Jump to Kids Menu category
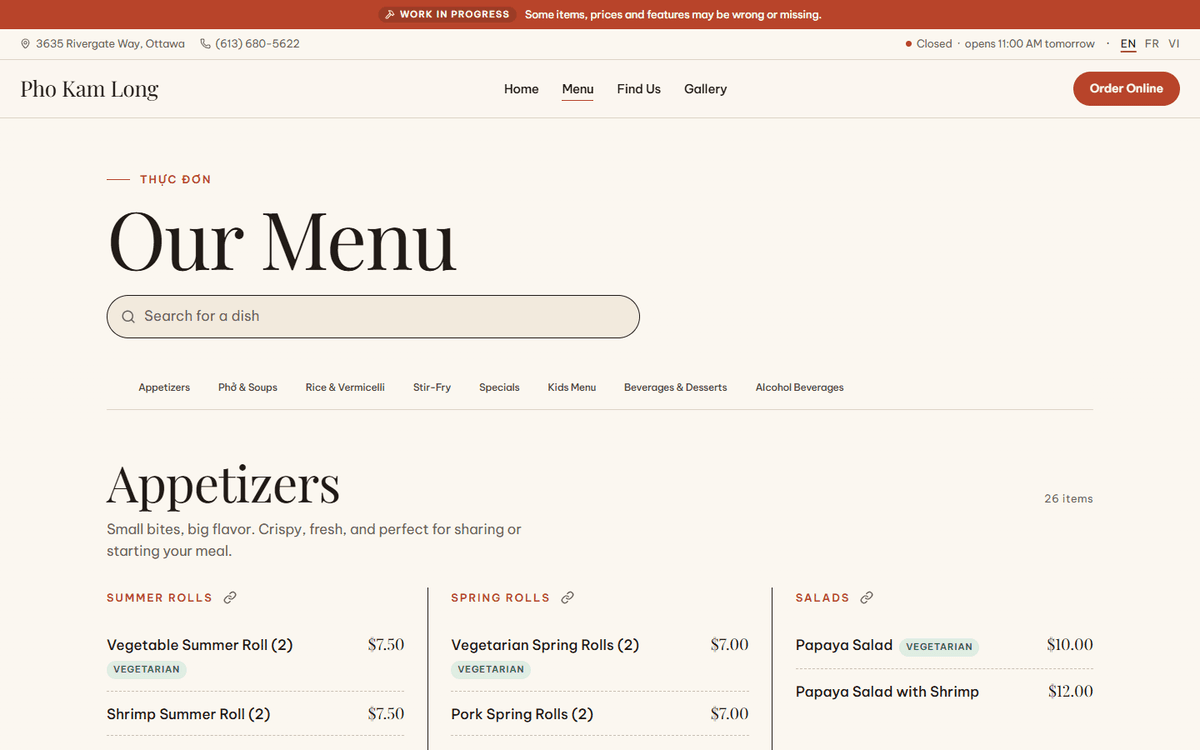 [572, 387]
